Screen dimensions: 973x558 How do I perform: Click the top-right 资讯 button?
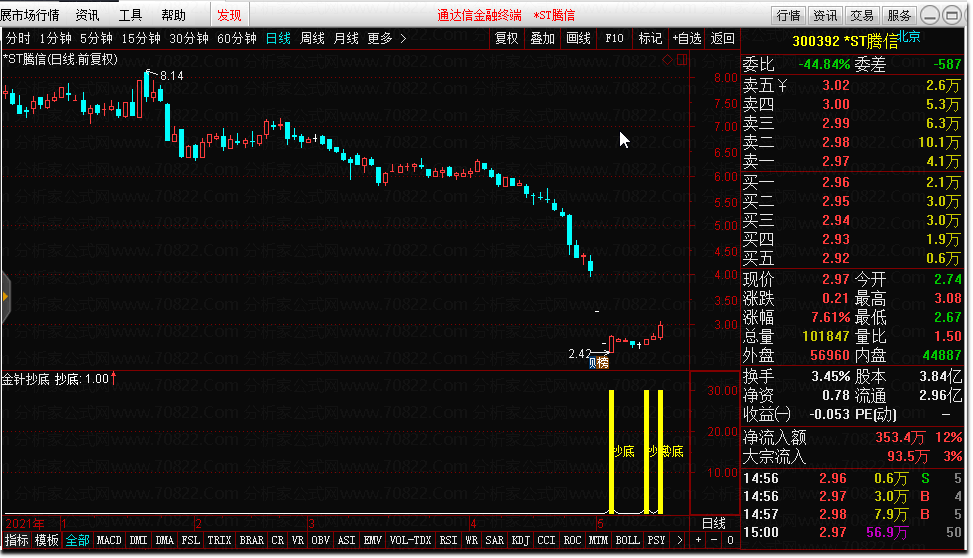(825, 15)
